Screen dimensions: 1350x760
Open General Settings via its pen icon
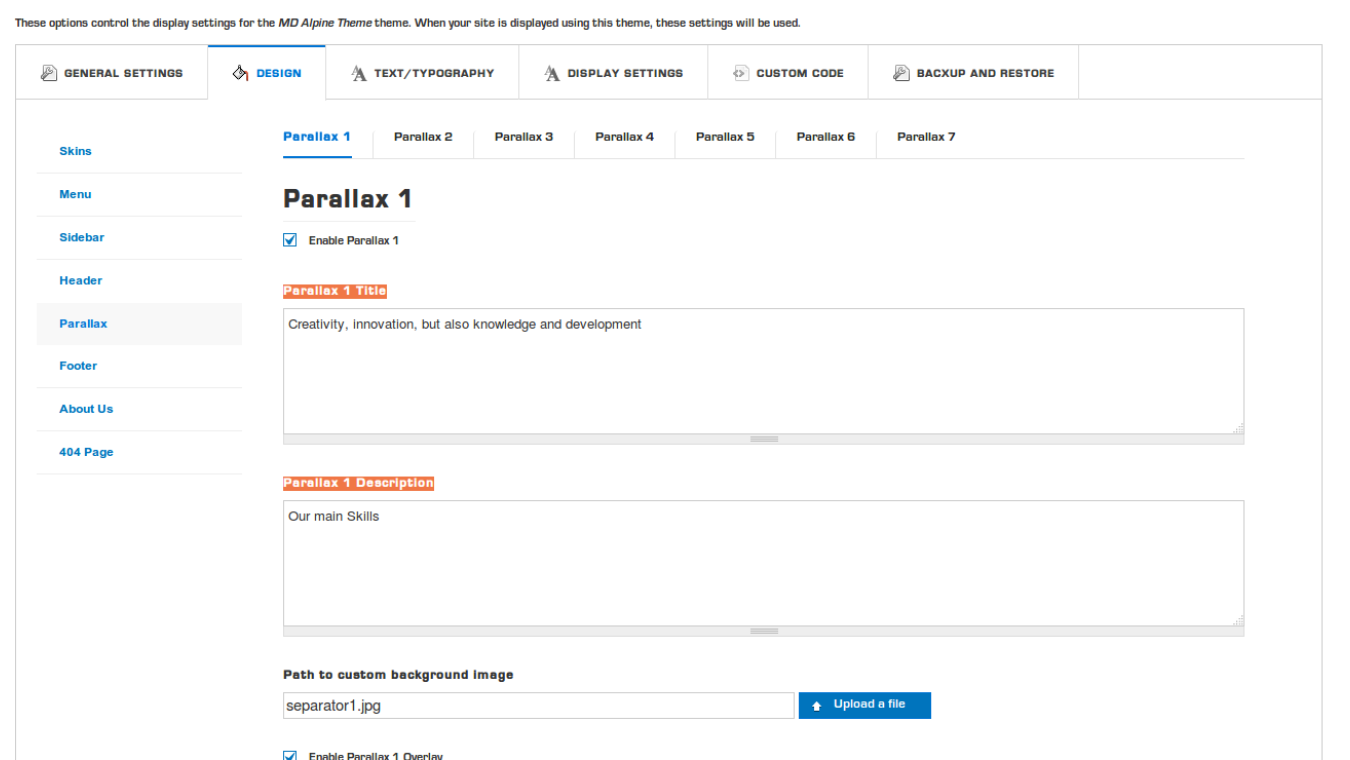click(48, 72)
